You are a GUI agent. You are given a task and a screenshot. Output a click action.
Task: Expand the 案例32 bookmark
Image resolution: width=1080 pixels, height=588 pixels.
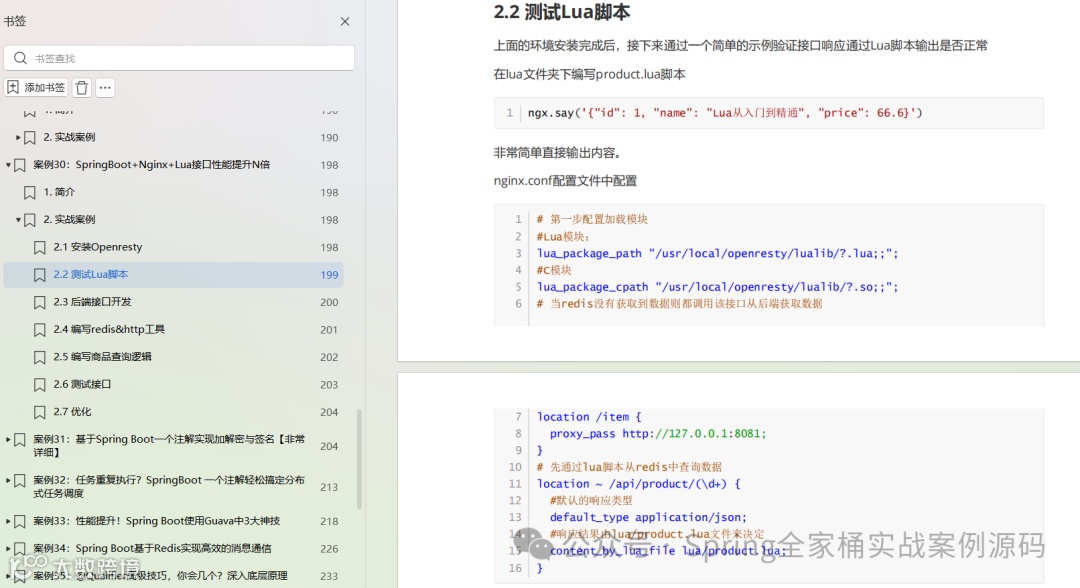8,480
